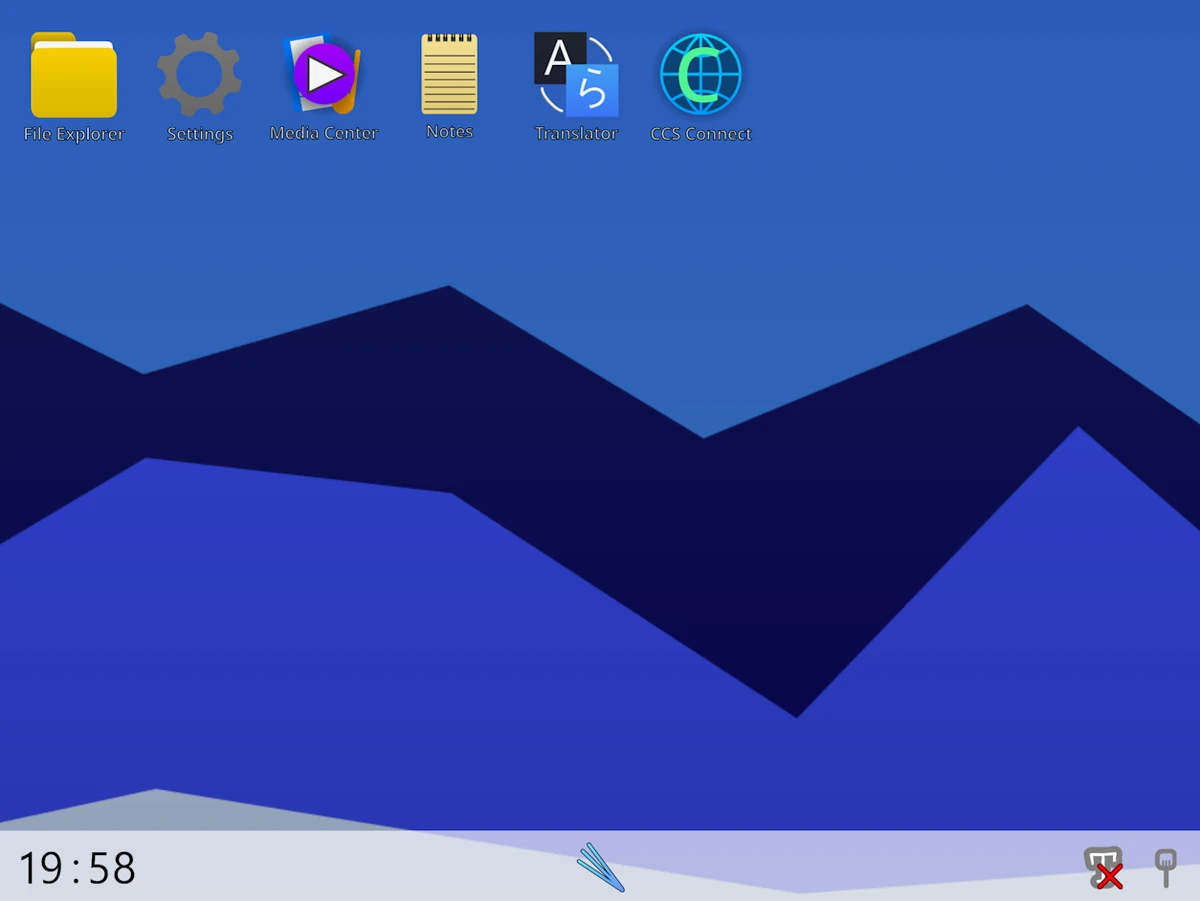Select the Translator icon with the A symbol
Screen dimensions: 1200x901
575,75
